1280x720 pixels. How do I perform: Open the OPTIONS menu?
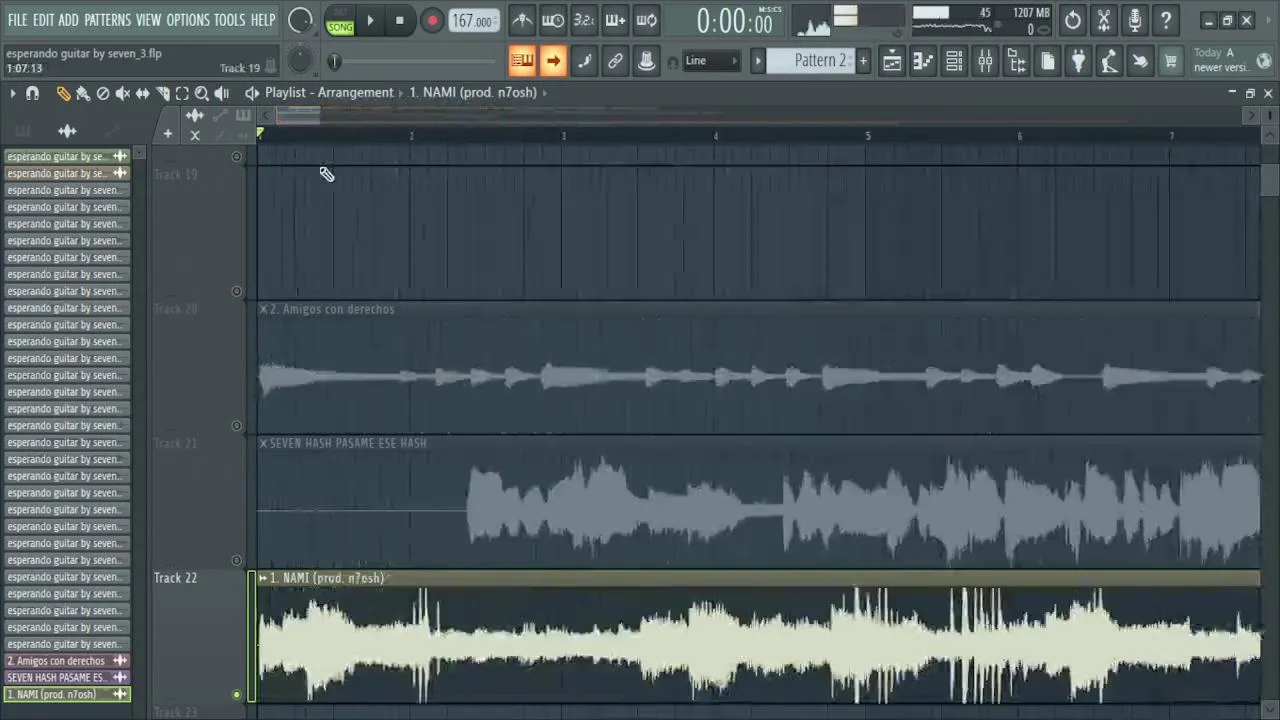tap(188, 20)
